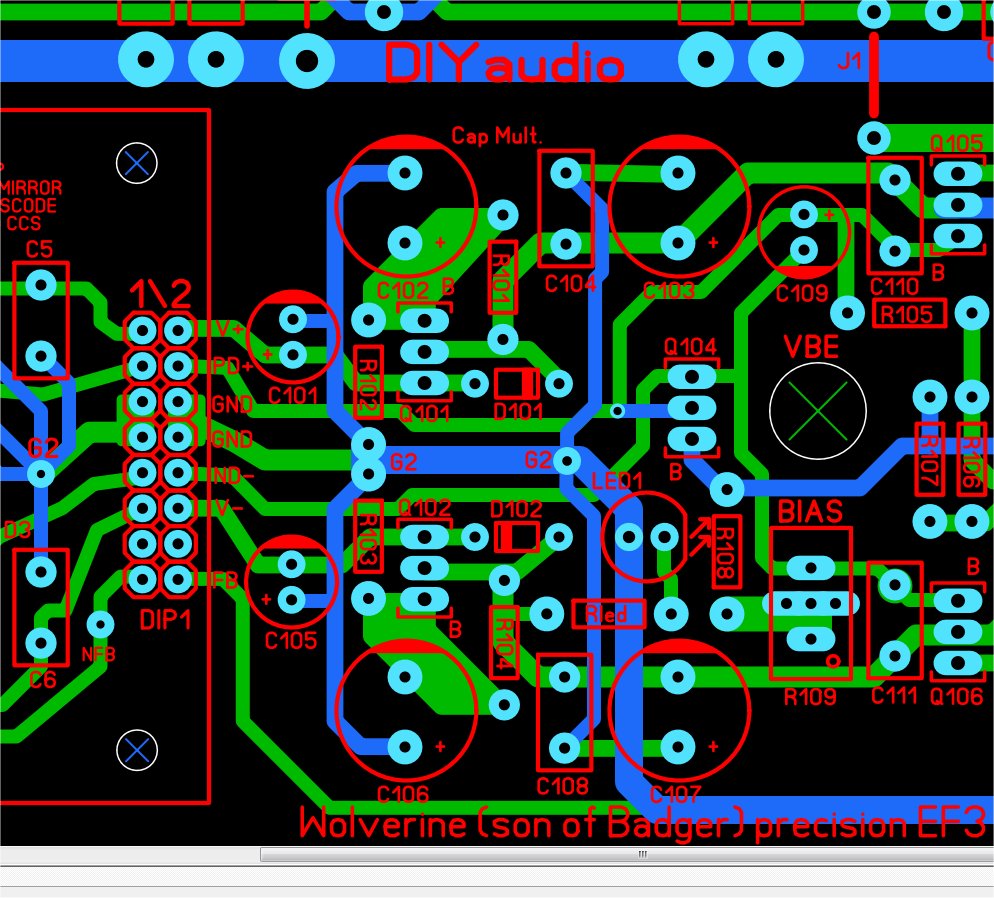Image resolution: width=994 pixels, height=898 pixels.
Task: Select the CCS silkscreen text
Action: pos(23,224)
